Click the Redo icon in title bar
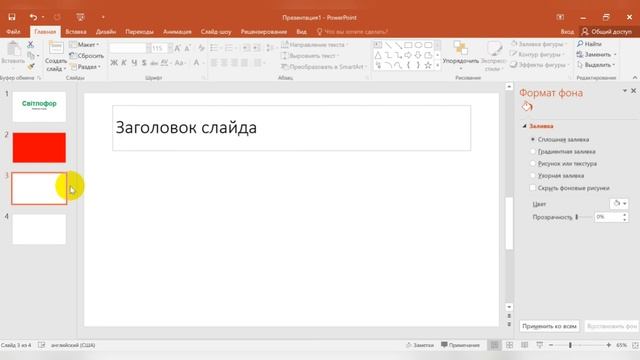640x360 pixels. pos(57,17)
